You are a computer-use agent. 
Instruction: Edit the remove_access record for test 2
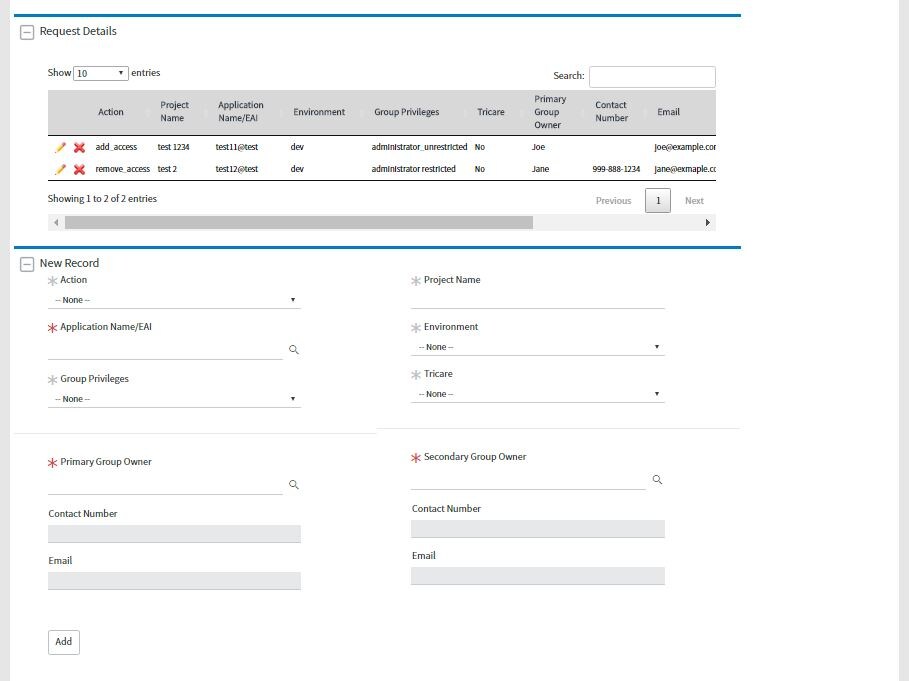pos(60,169)
